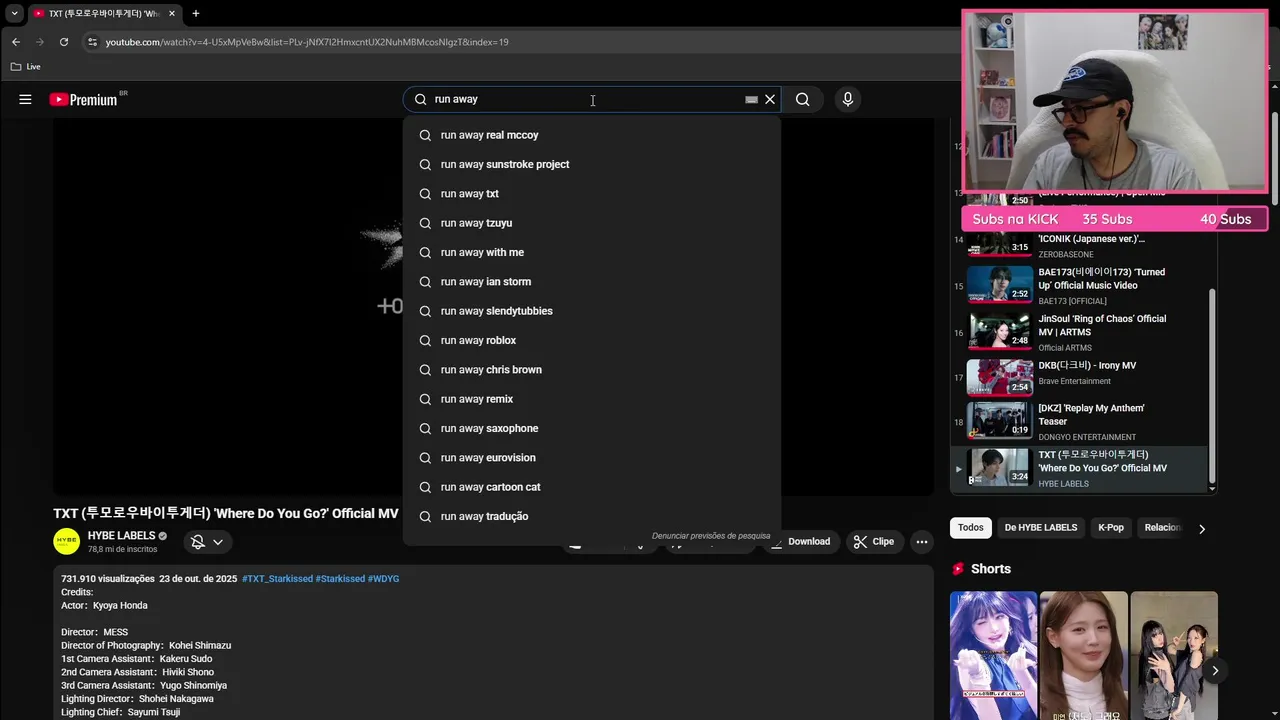Show more filter chips with right chevron
The height and width of the screenshot is (720, 1280).
click(x=1202, y=528)
